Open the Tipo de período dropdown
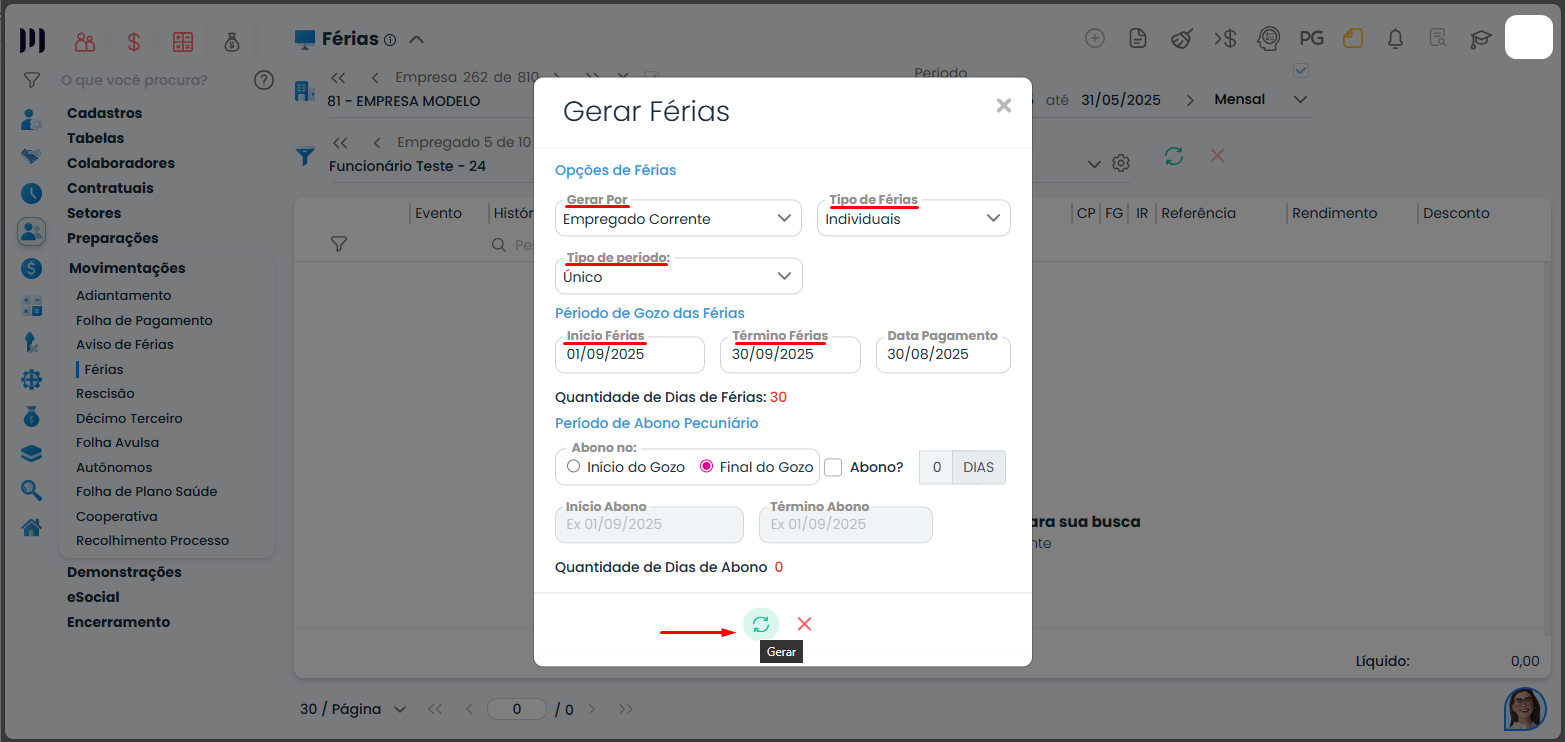Image resolution: width=1565 pixels, height=742 pixels. pos(679,276)
